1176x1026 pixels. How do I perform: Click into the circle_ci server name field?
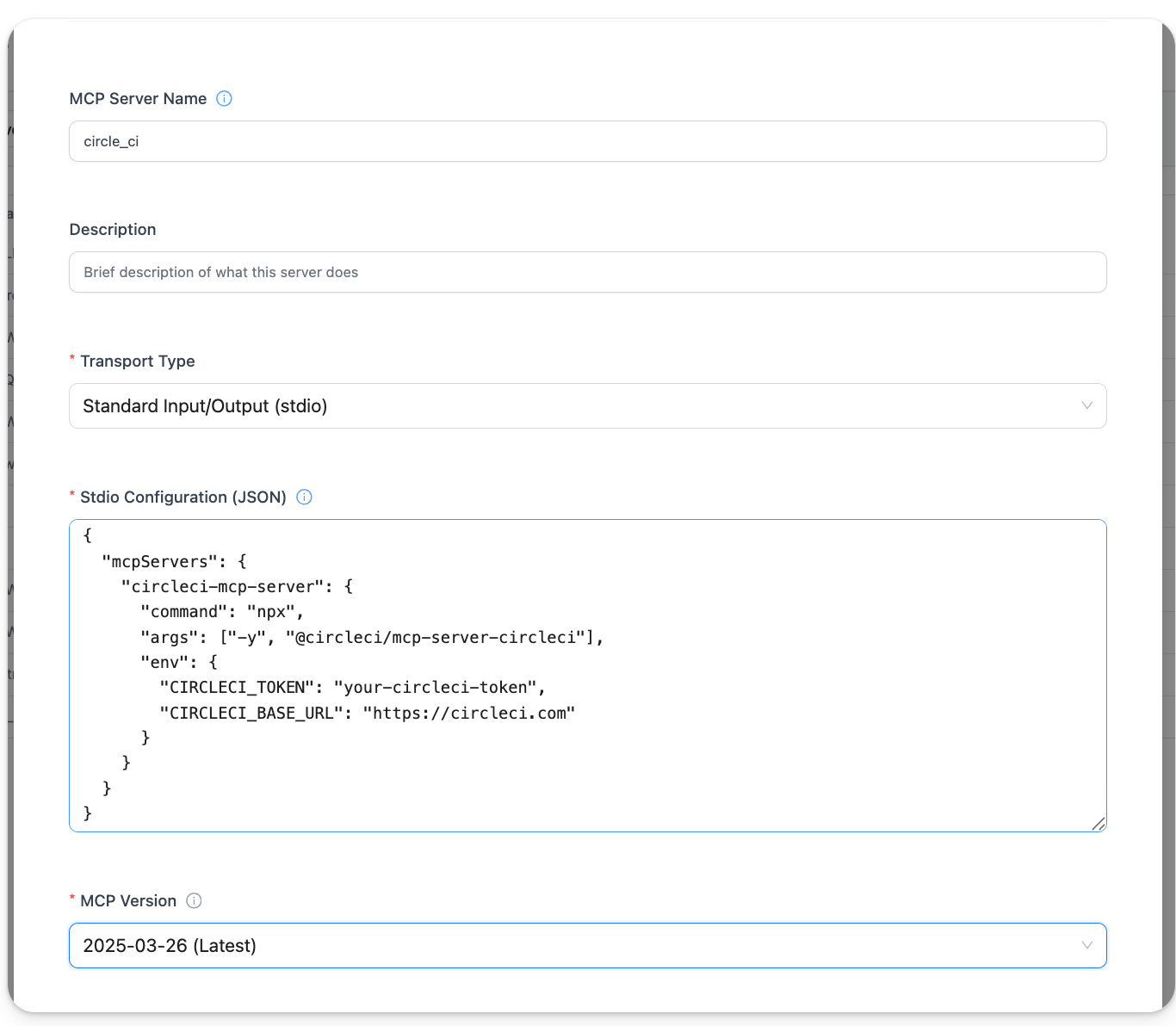click(x=344, y=140)
